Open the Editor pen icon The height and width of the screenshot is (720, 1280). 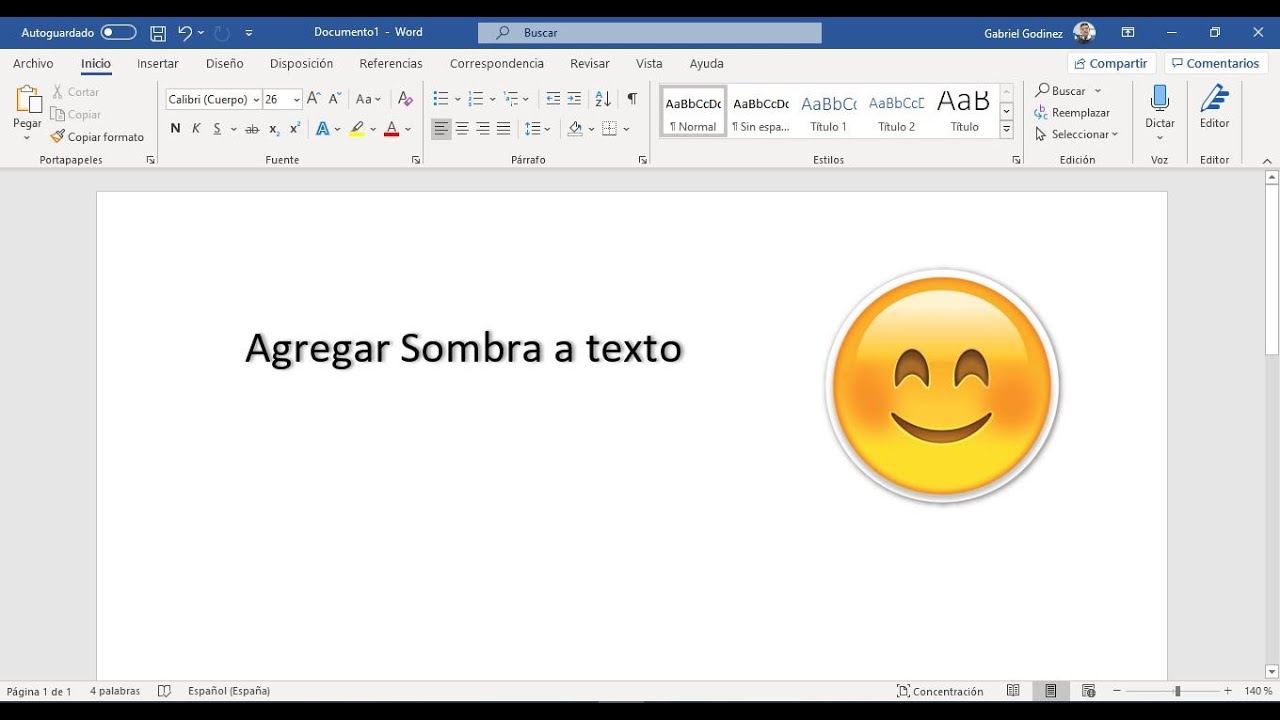tap(1215, 99)
